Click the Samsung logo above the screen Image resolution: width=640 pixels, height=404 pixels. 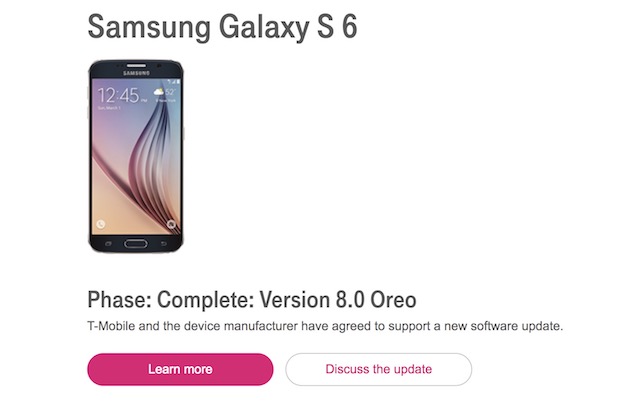(136, 73)
